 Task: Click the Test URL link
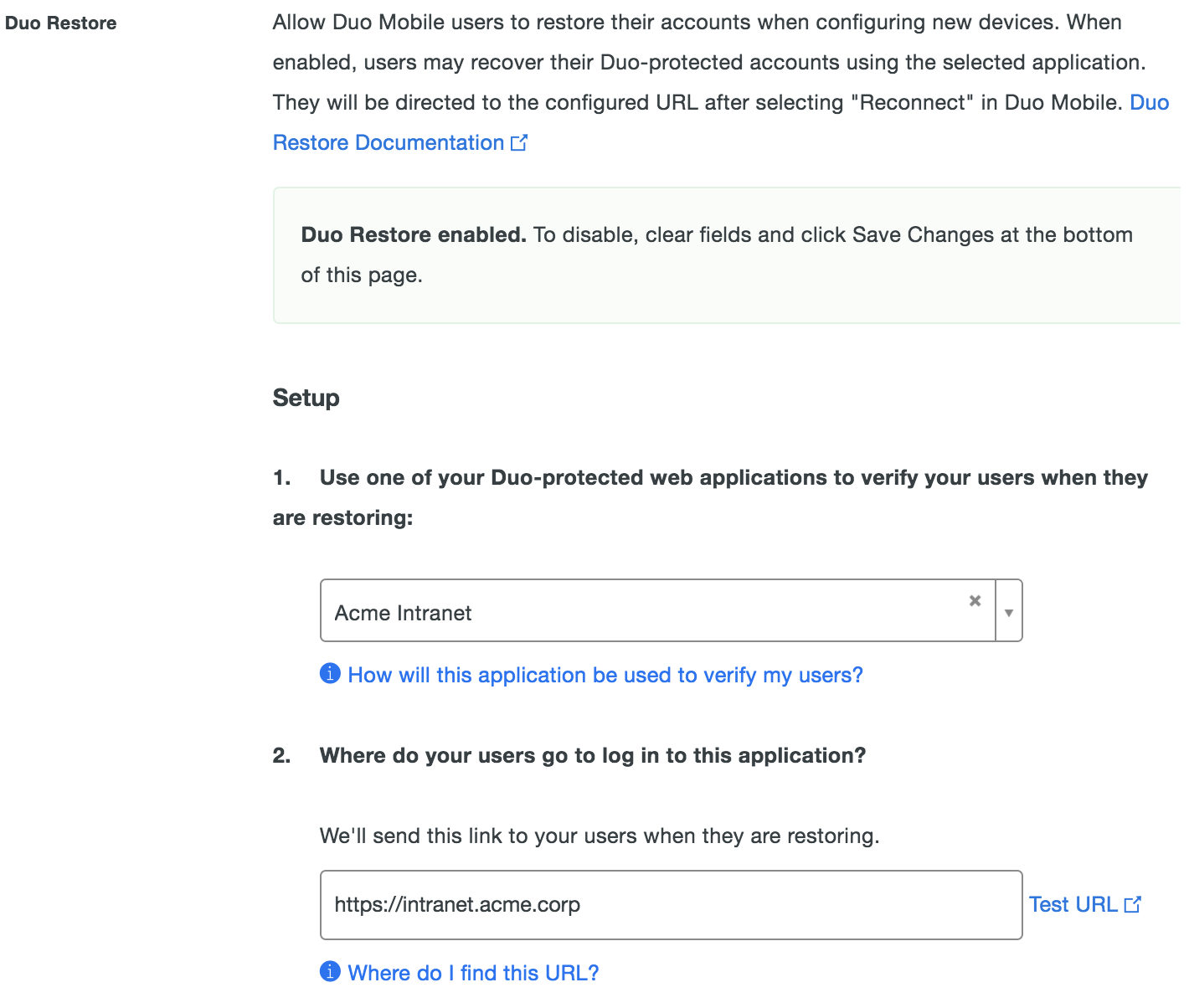pyautogui.click(x=1073, y=904)
